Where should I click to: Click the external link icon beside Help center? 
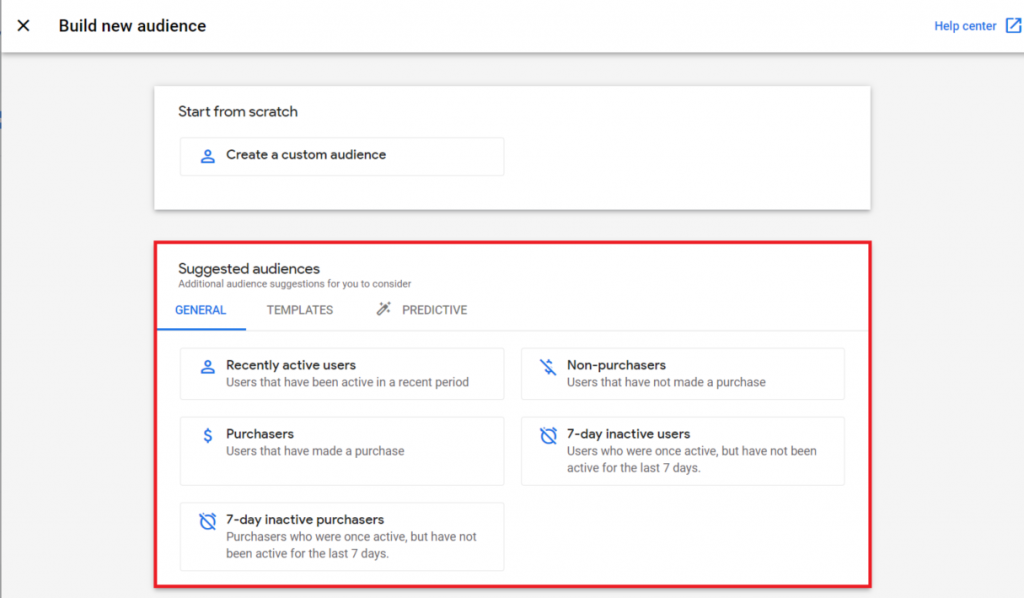1013,25
